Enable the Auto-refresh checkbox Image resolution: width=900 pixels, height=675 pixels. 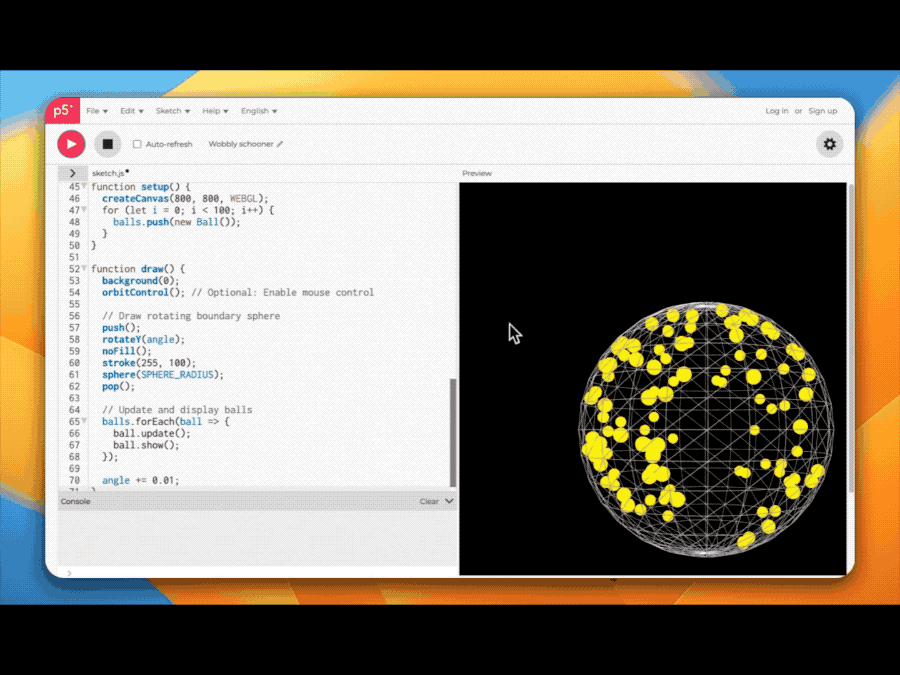tap(138, 144)
